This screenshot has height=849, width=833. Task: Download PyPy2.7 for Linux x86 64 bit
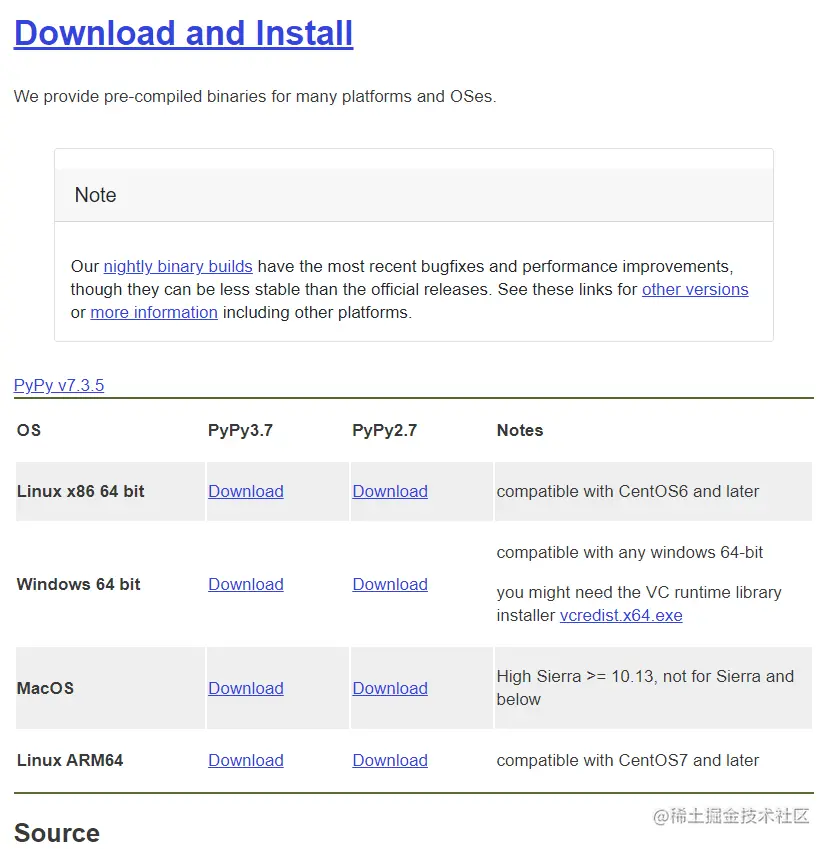coord(390,491)
